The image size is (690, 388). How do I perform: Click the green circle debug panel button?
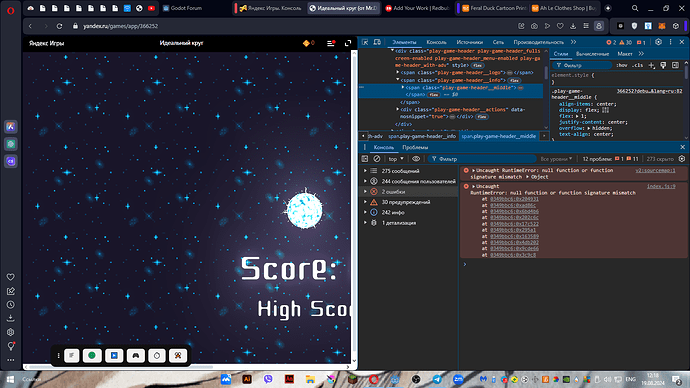tap(92, 355)
